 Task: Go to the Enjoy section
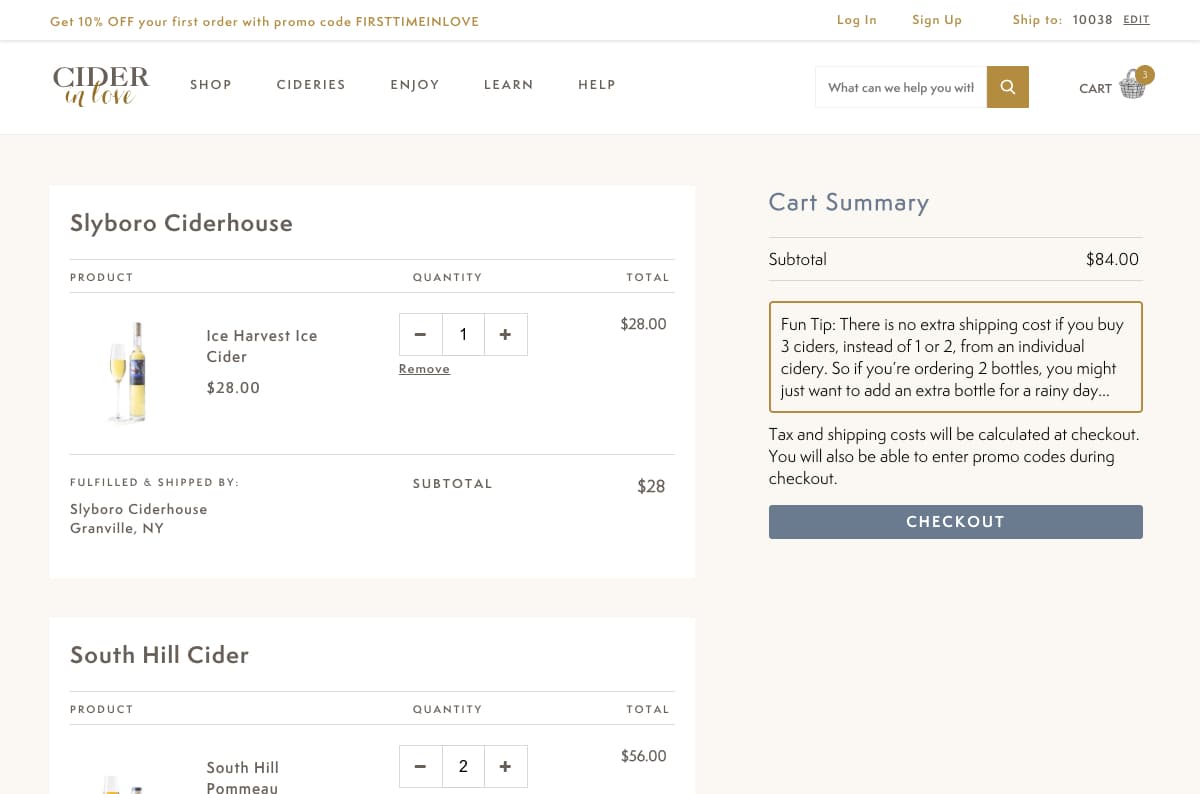point(415,85)
